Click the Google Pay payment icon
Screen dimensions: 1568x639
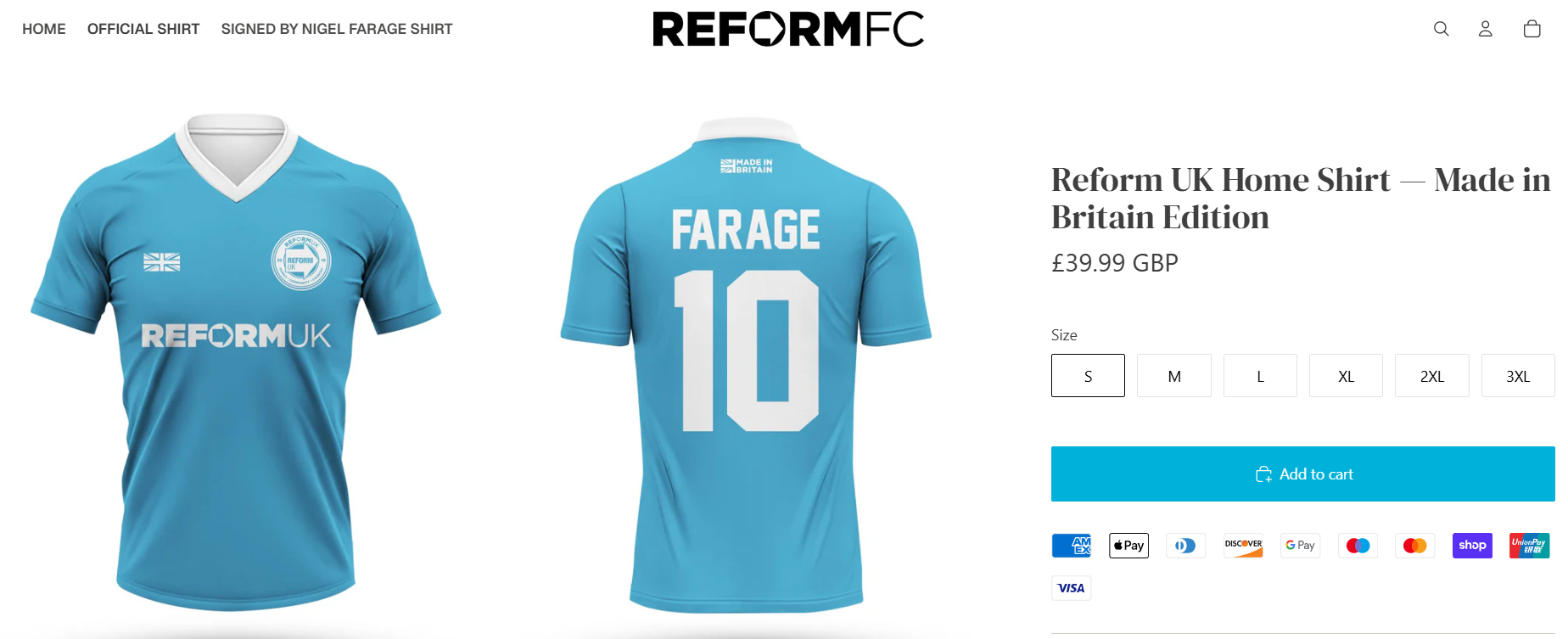(x=1300, y=546)
